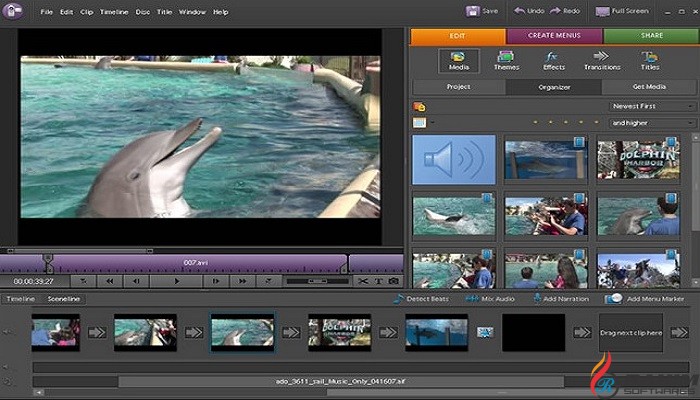Switch to the Create Menus tab

553,36
